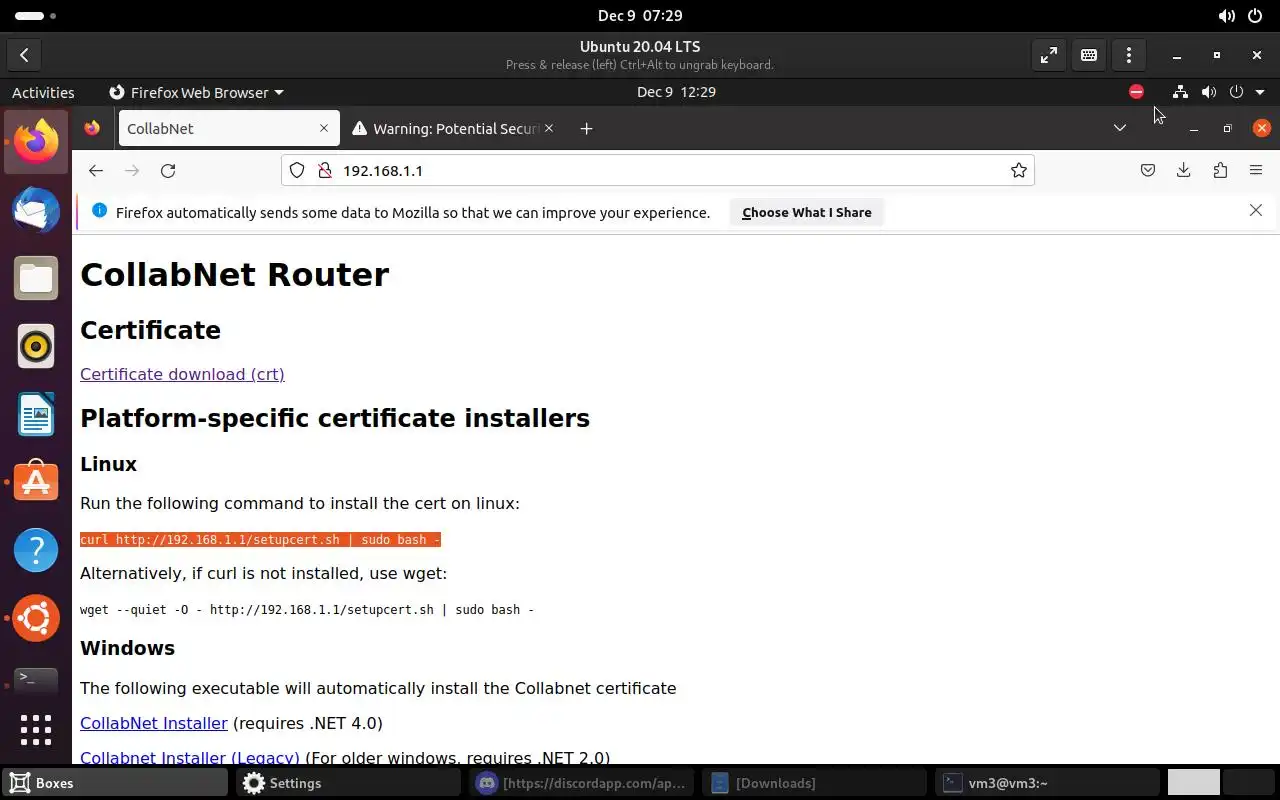
Task: Click Choose What I Share button
Action: point(807,212)
